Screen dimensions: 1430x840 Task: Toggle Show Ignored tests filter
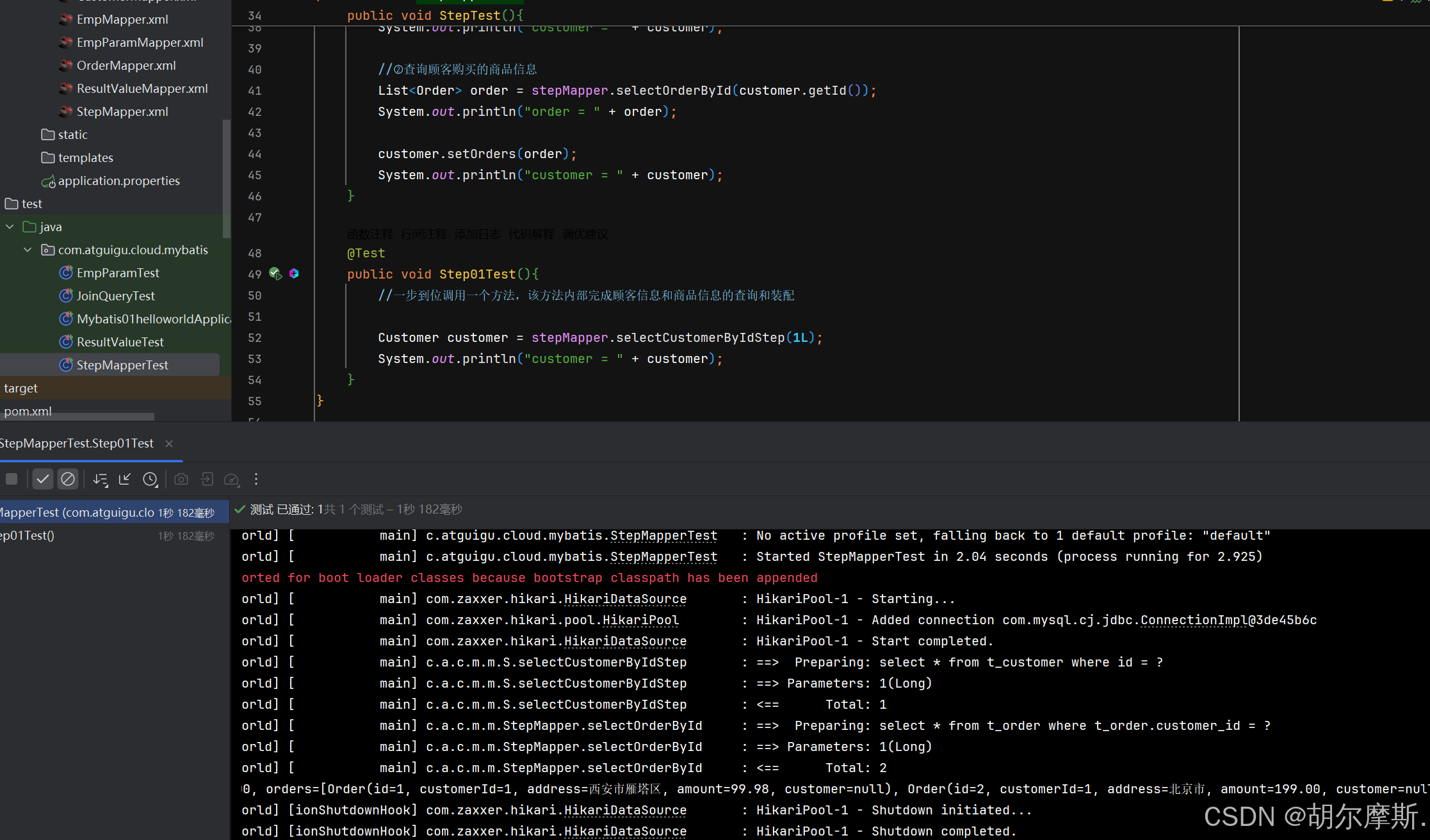pyautogui.click(x=68, y=479)
